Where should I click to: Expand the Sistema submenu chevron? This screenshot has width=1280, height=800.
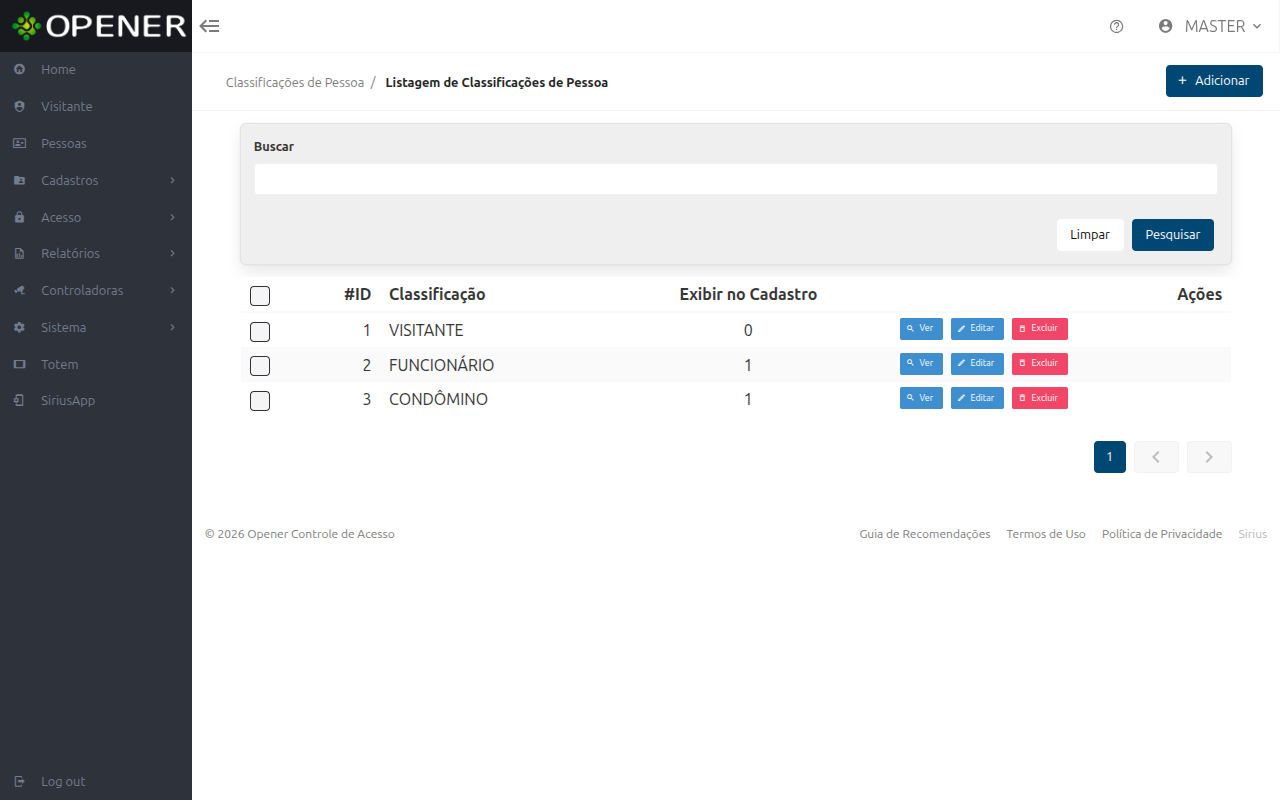pos(173,328)
